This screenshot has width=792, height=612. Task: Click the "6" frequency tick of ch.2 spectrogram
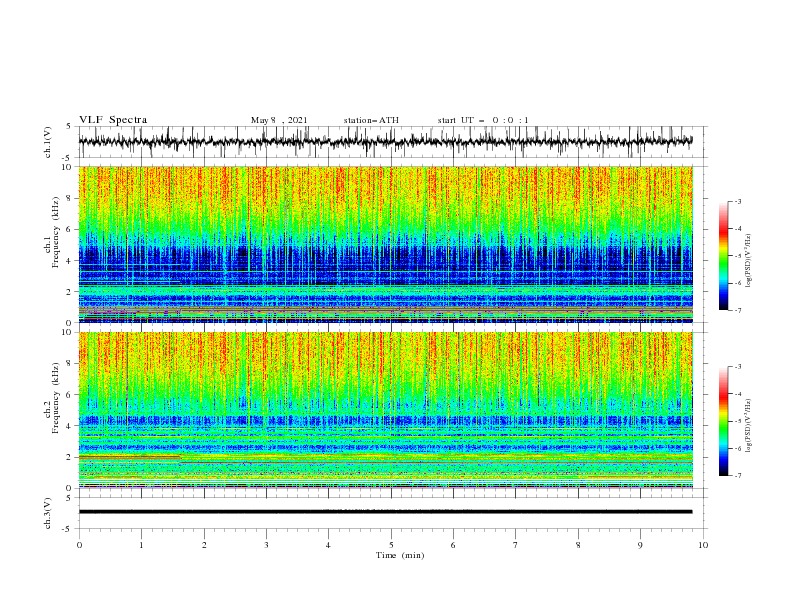coord(70,395)
